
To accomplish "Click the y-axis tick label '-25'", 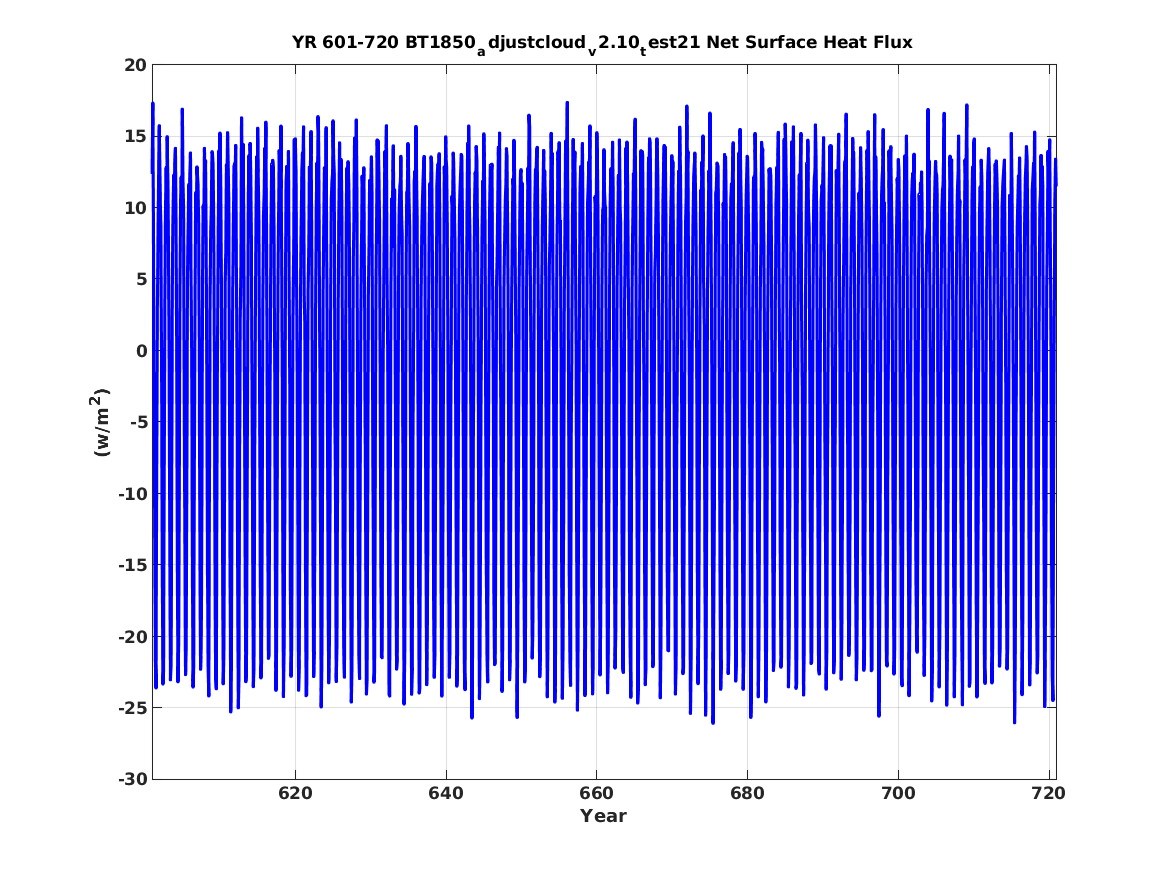I will point(132,708).
